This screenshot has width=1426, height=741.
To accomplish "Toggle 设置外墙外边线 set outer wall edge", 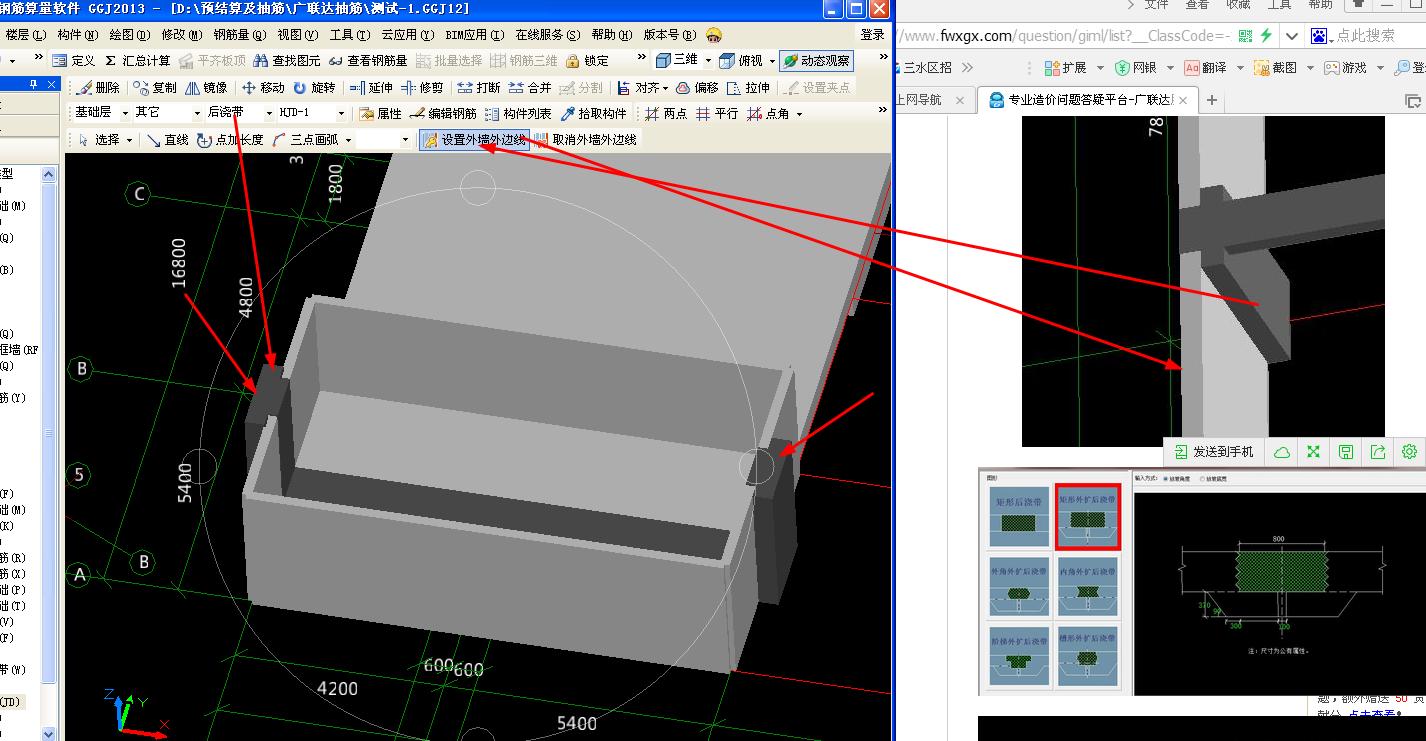I will [x=475, y=140].
